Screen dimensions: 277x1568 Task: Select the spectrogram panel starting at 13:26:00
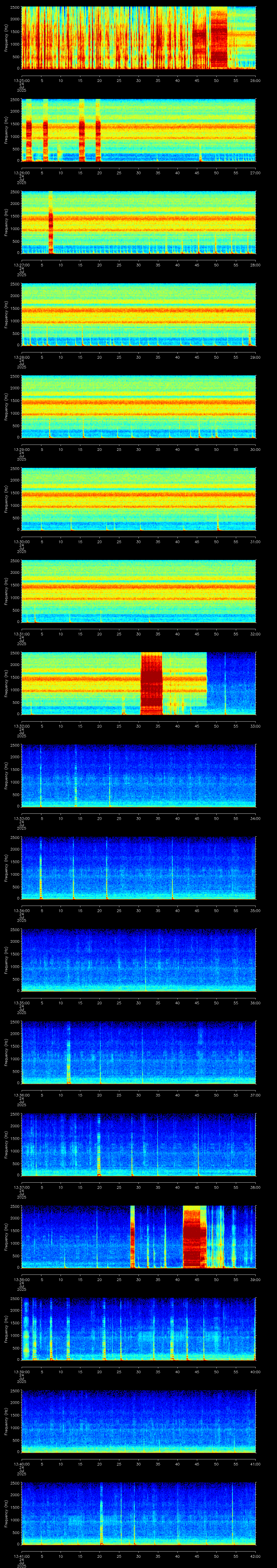coord(138,130)
